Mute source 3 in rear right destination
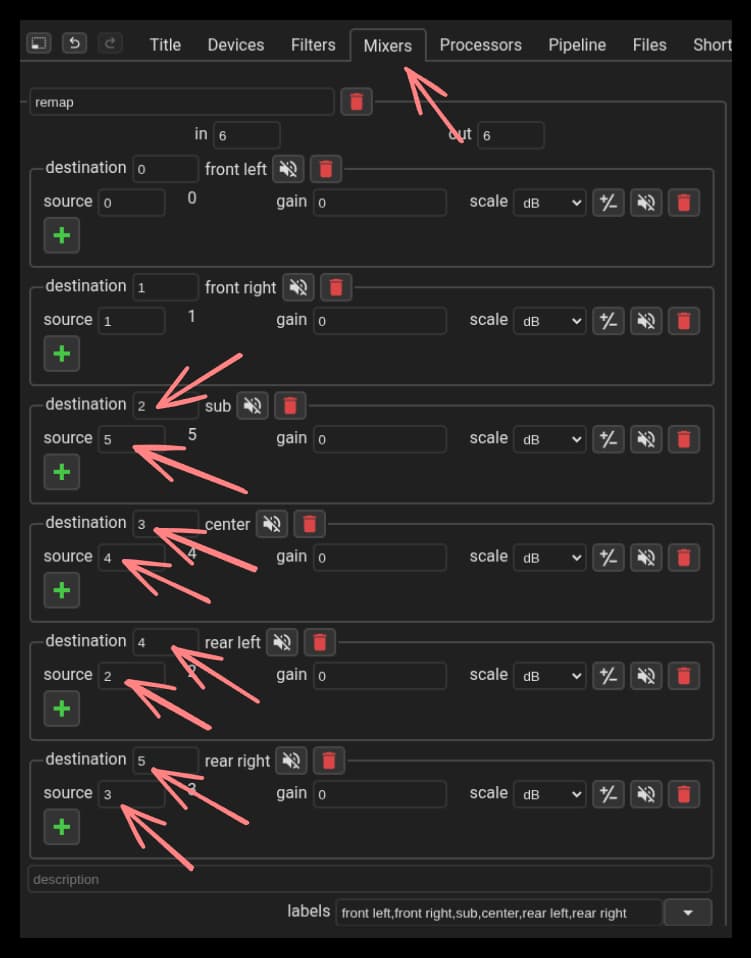Image resolution: width=751 pixels, height=958 pixels. click(x=646, y=794)
